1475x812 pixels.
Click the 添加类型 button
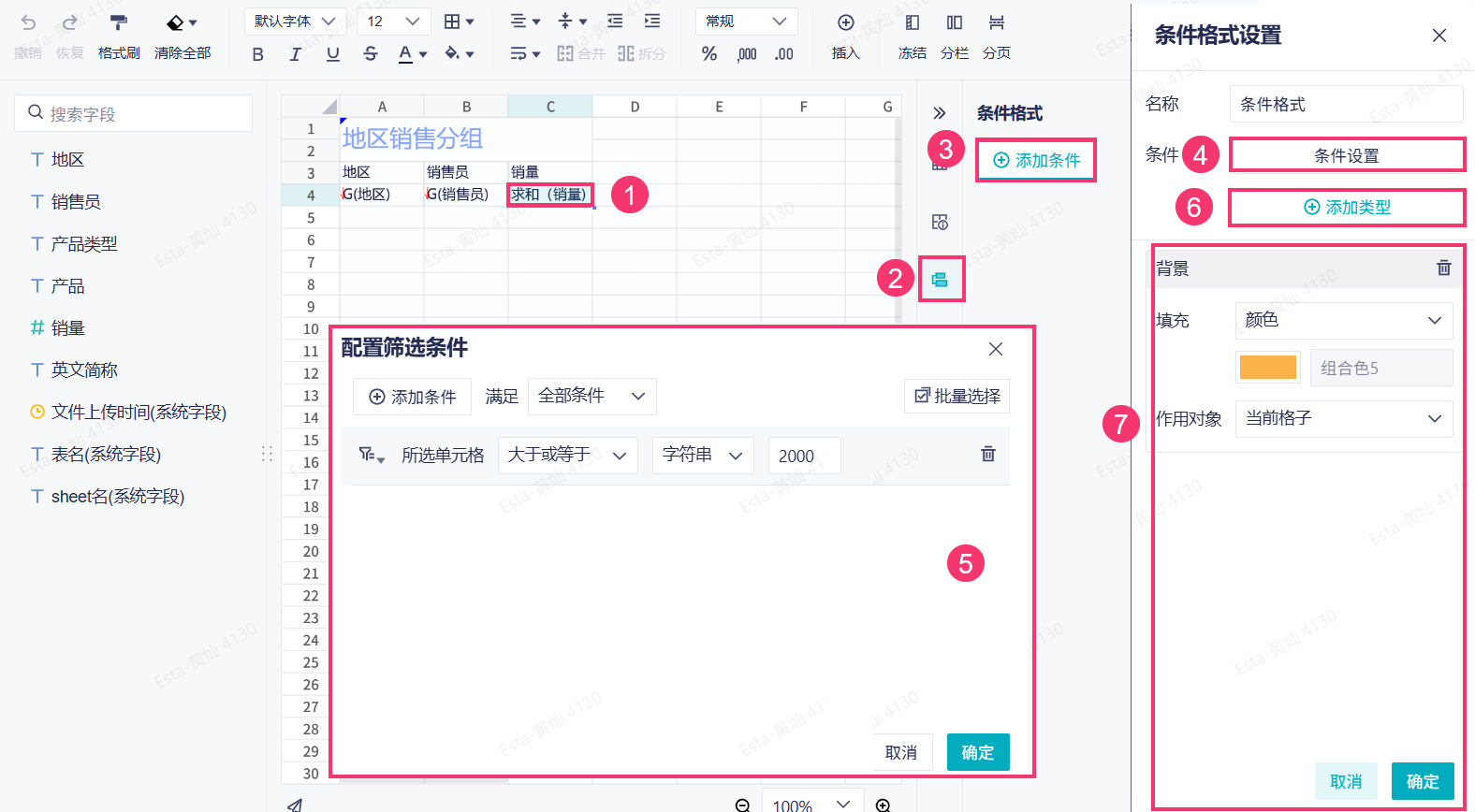1347,208
